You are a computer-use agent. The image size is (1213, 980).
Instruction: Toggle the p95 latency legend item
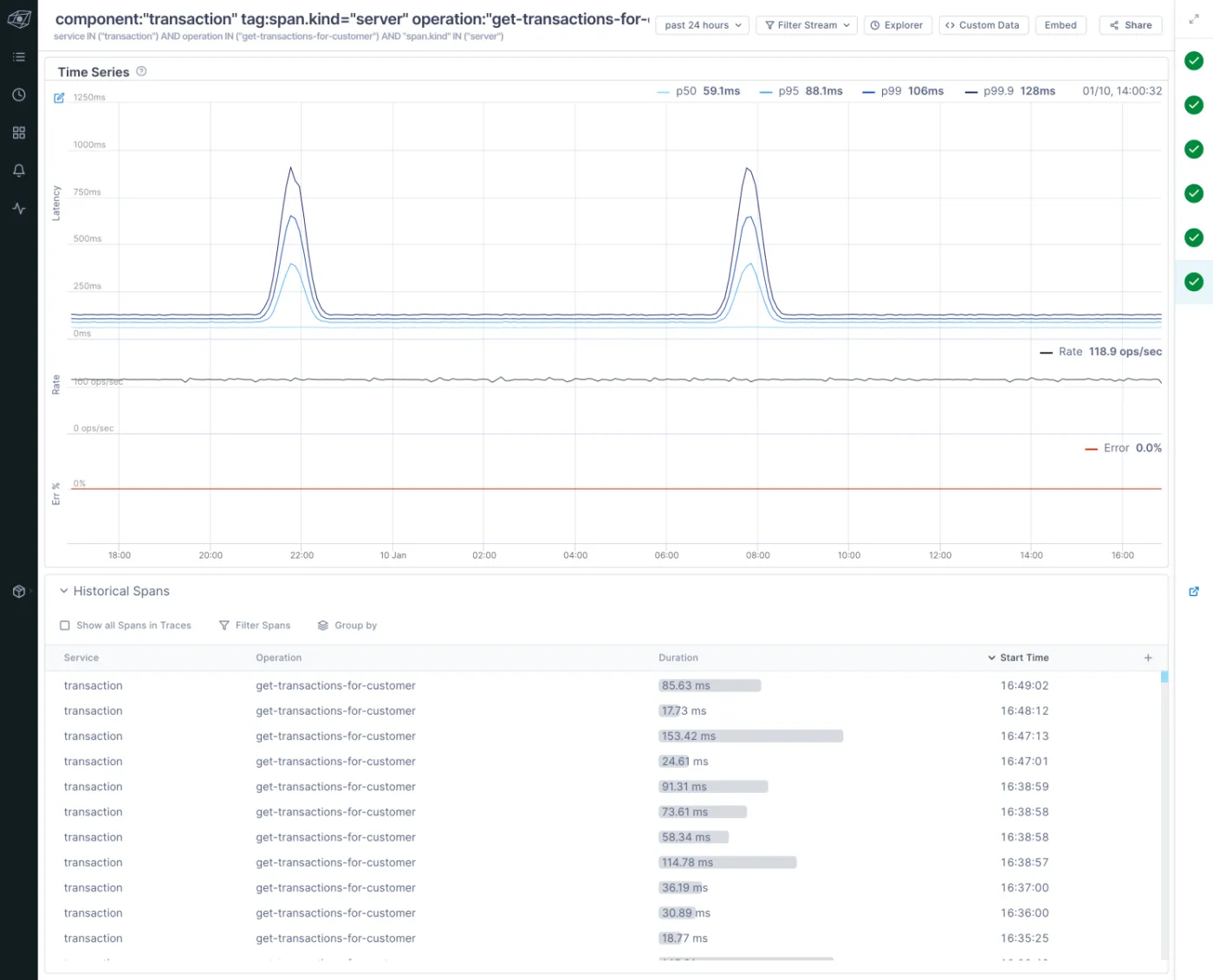click(x=801, y=91)
